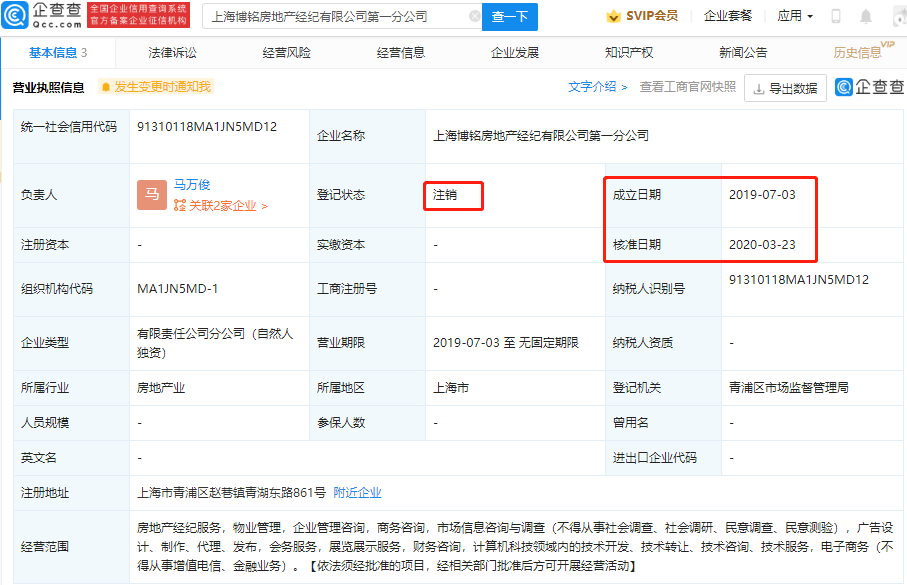Expand the 文字介绍 section
Viewport: 907px width, 585px height.
pyautogui.click(x=591, y=88)
